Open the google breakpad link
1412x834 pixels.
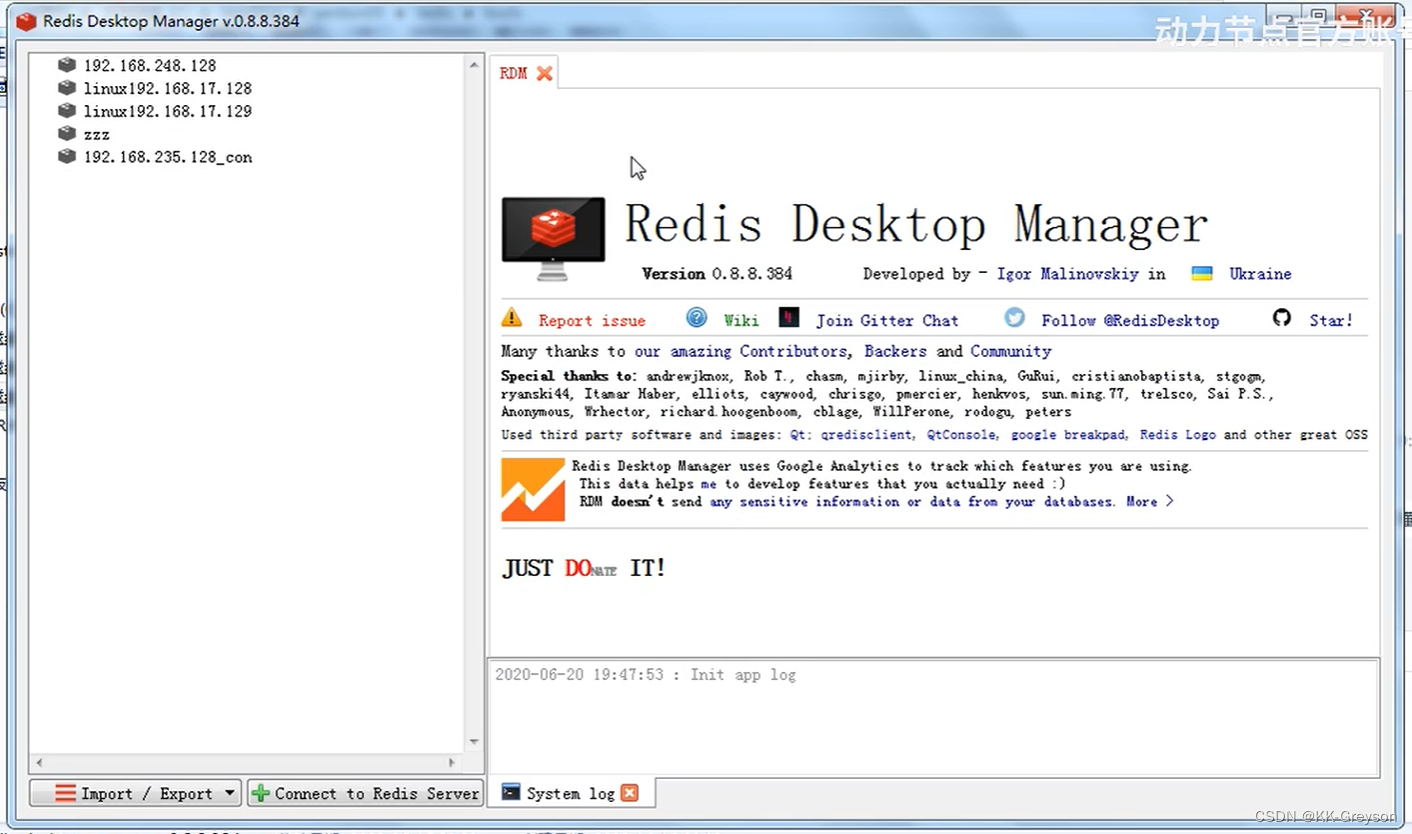click(x=1070, y=435)
